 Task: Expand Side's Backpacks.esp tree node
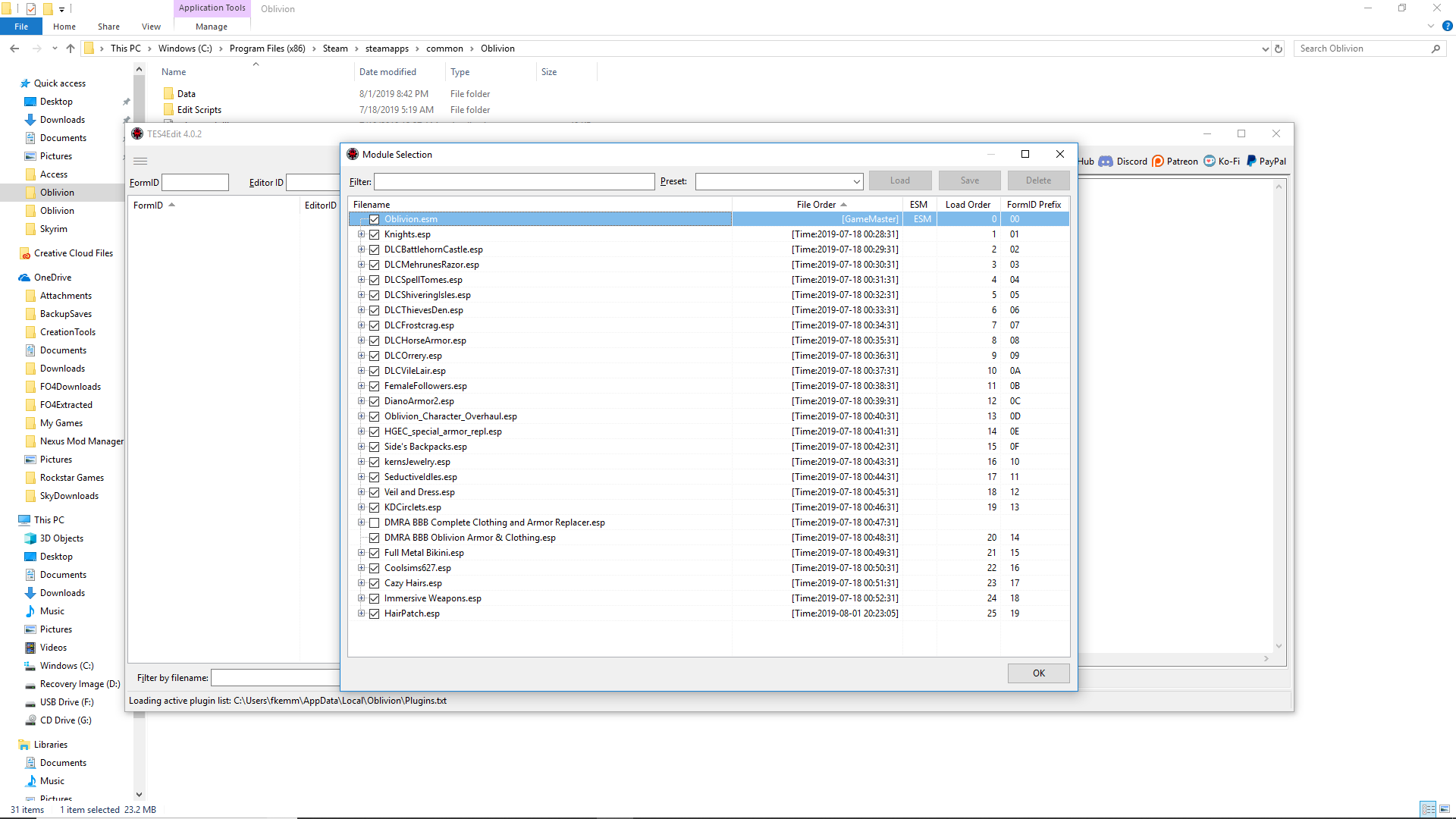(x=362, y=447)
